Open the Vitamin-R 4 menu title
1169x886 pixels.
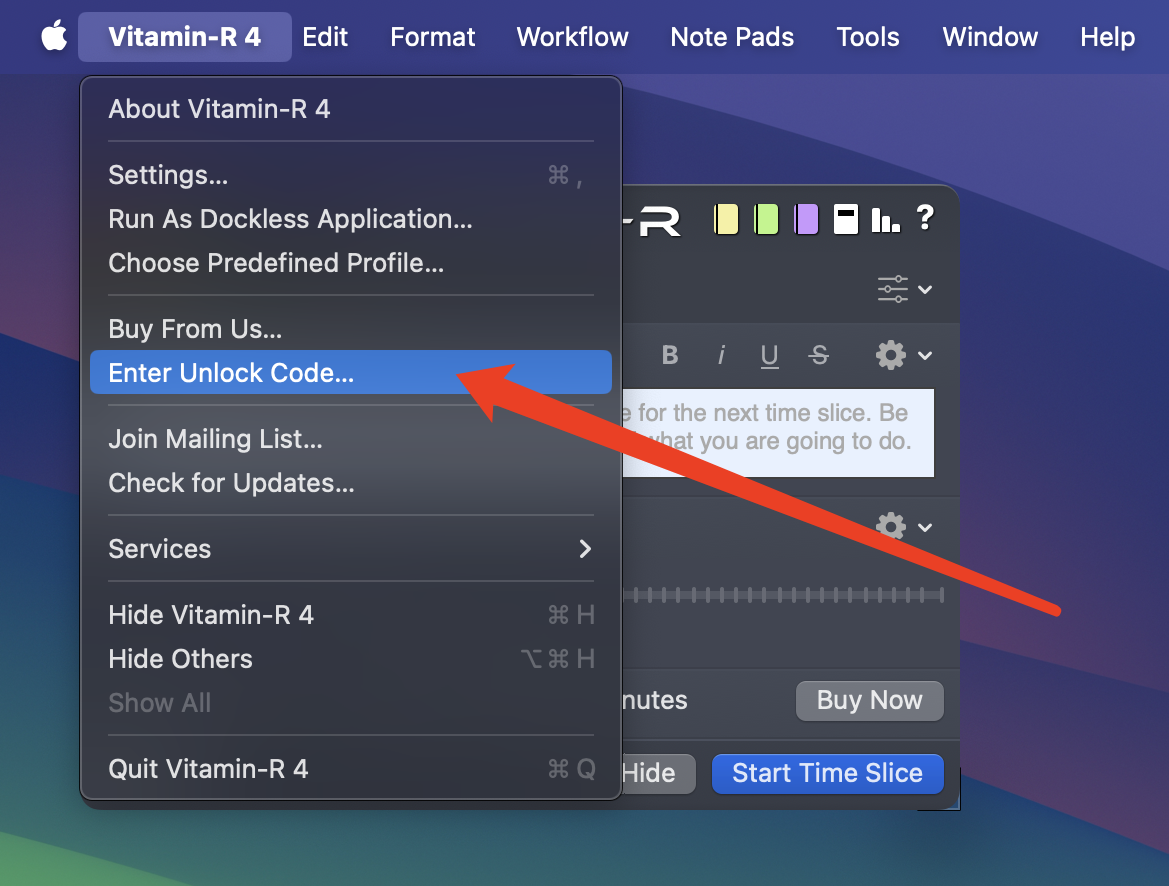(185, 37)
